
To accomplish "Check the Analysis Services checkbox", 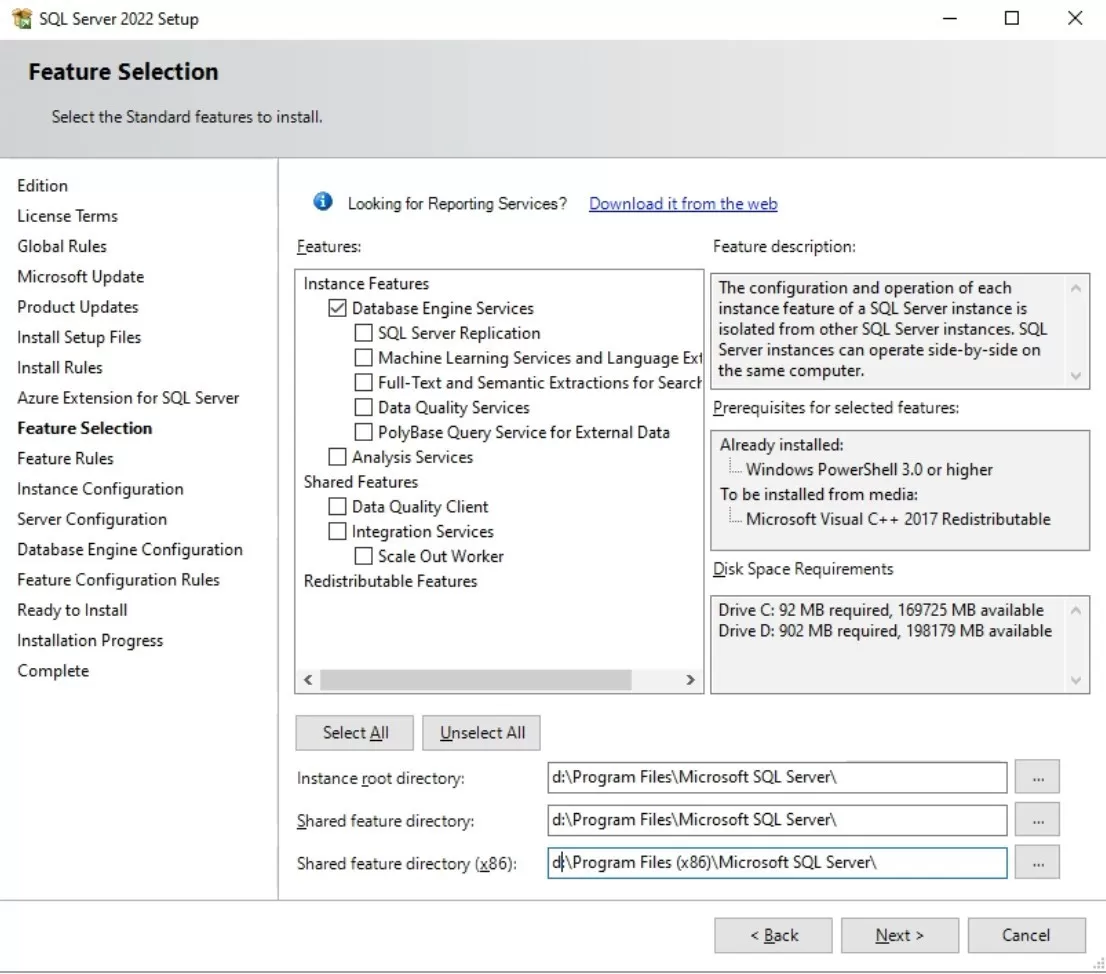I will [337, 457].
